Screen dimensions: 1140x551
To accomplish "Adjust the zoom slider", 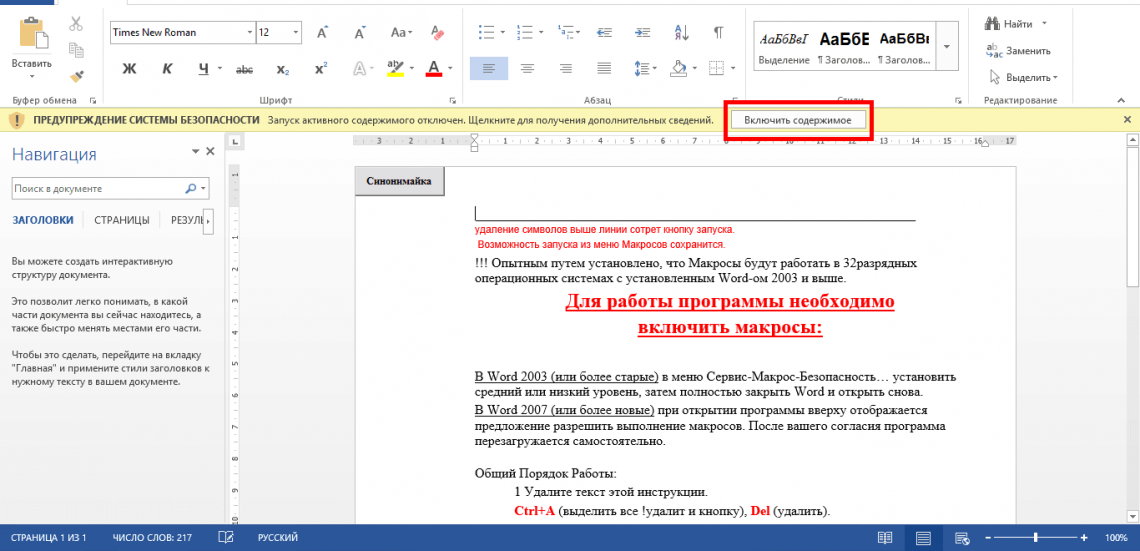I will [x=1035, y=538].
